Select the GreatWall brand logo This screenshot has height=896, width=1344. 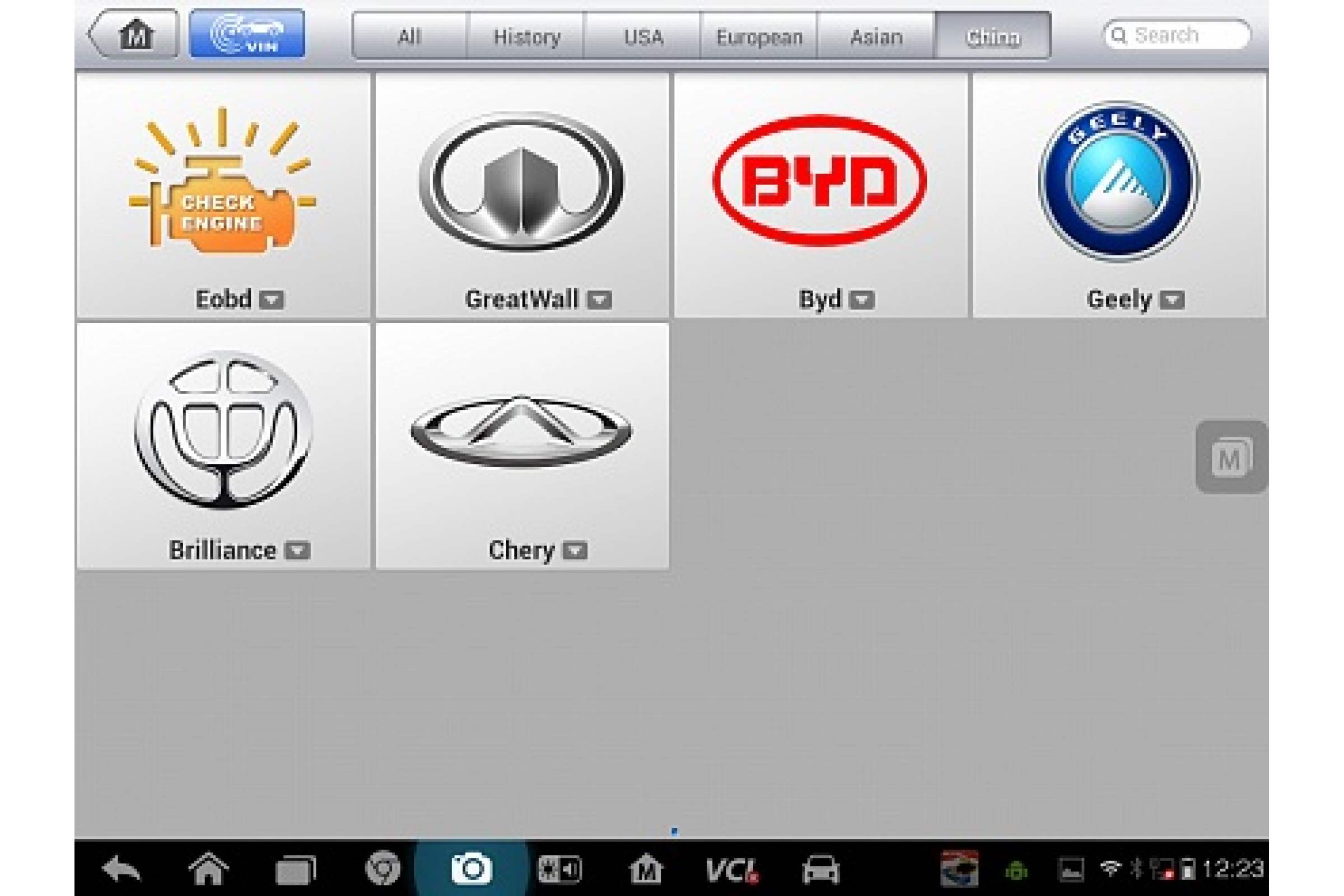pos(521,181)
